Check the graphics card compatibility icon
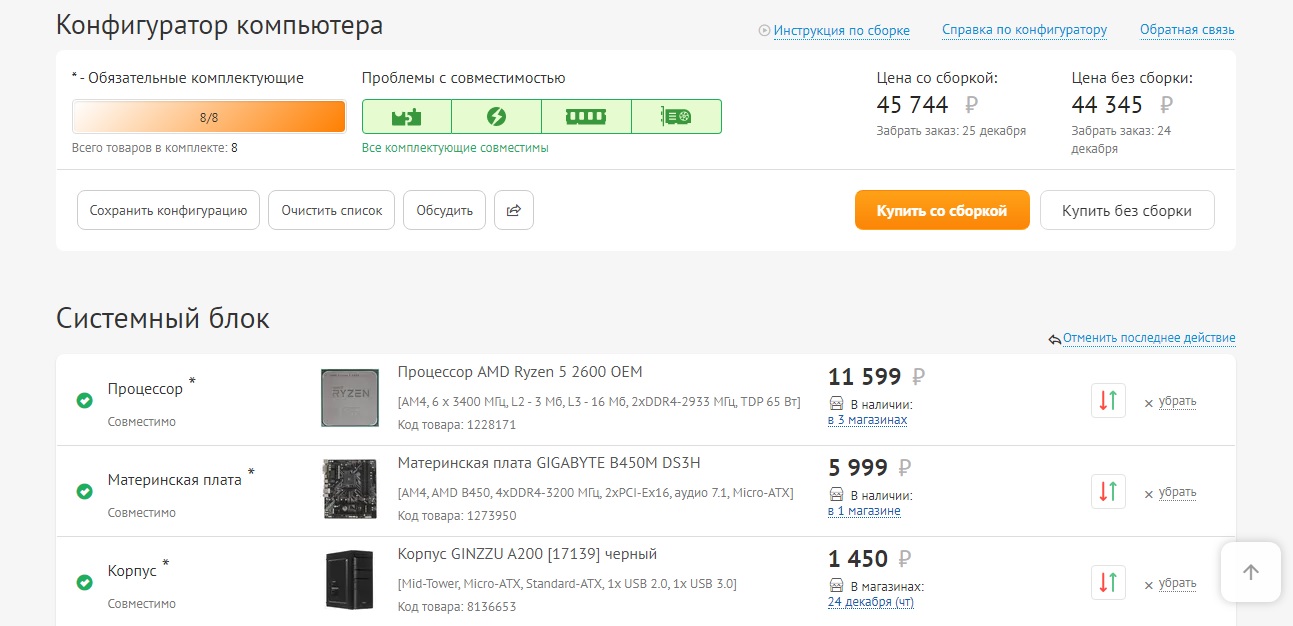 [676, 117]
